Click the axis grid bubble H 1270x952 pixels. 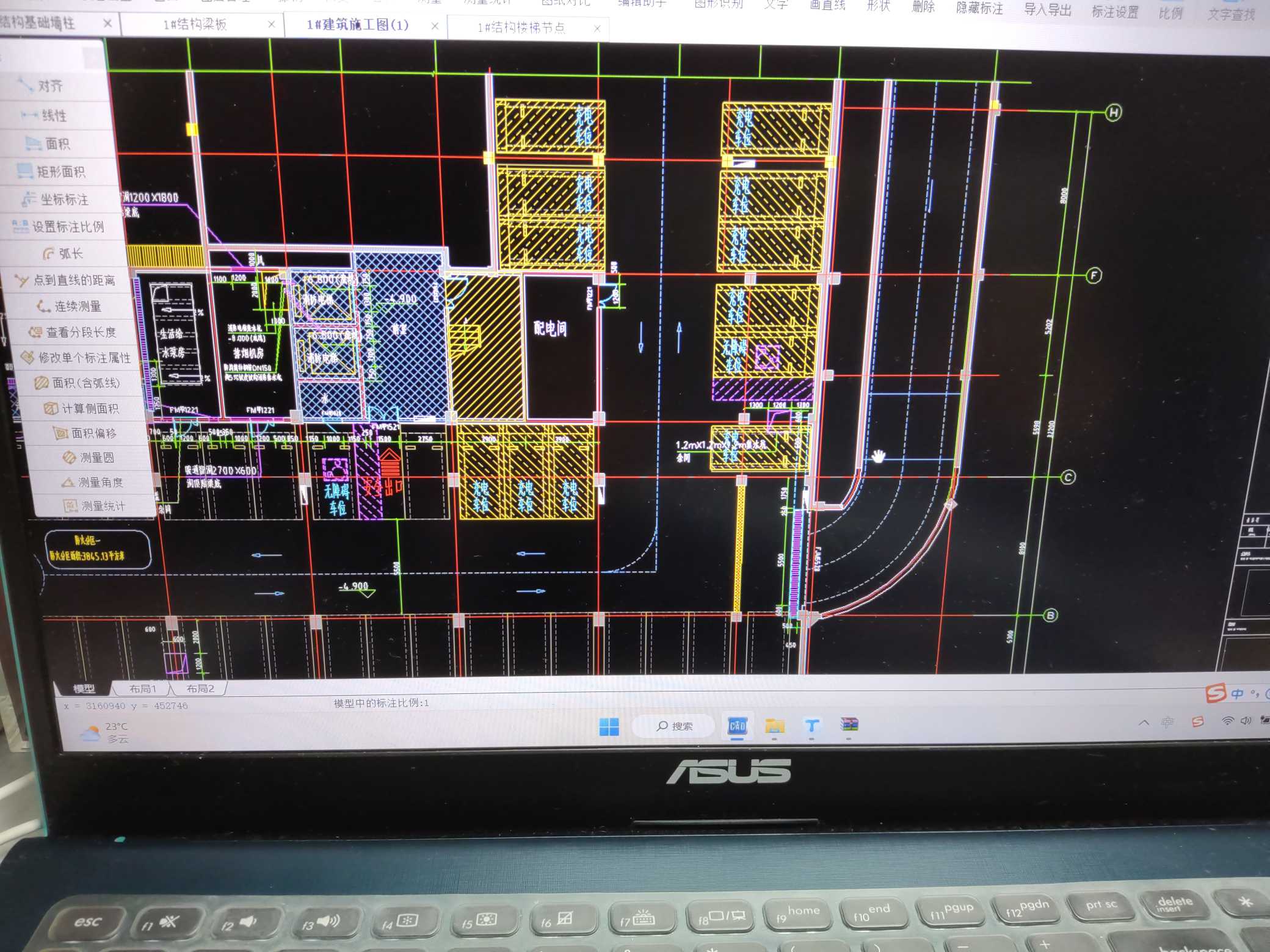1114,112
